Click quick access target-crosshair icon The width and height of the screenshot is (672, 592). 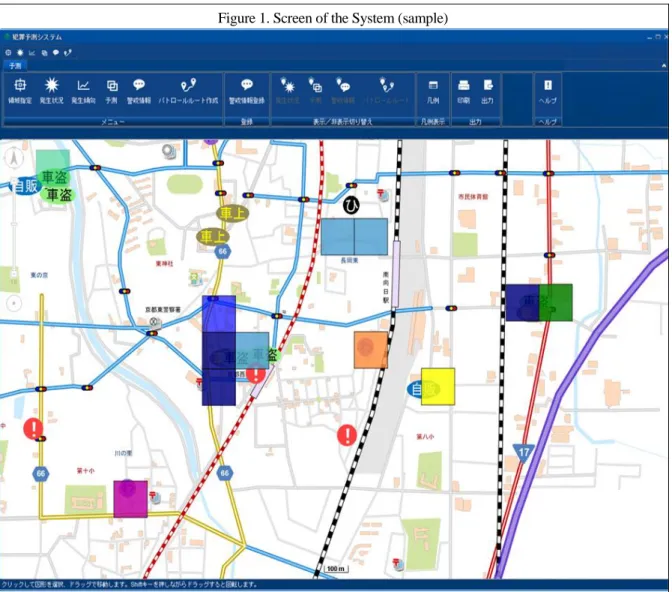pos(8,53)
